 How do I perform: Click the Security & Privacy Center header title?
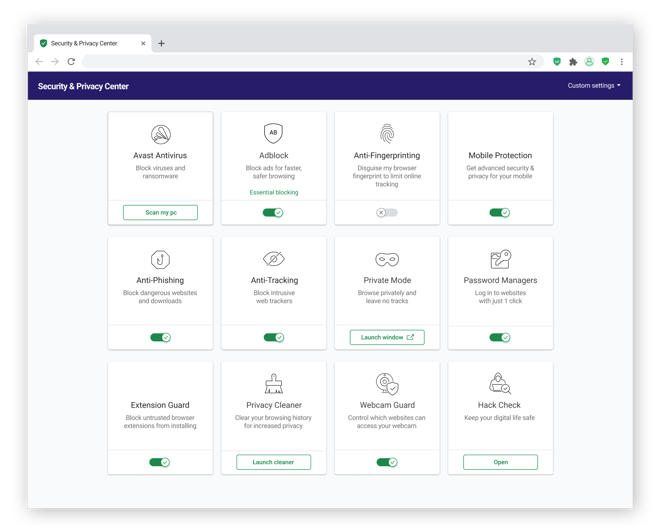coord(83,86)
